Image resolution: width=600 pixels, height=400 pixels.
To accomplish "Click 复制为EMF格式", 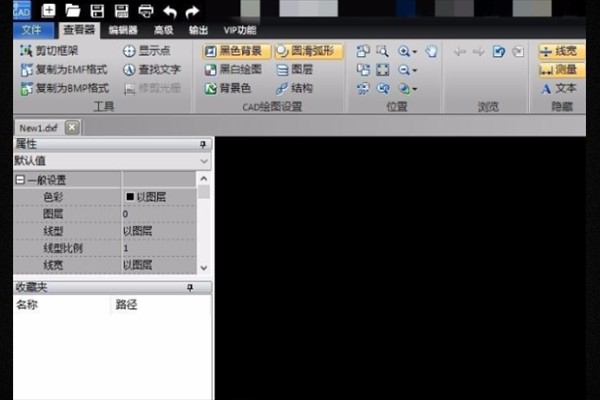I will 64,70.
